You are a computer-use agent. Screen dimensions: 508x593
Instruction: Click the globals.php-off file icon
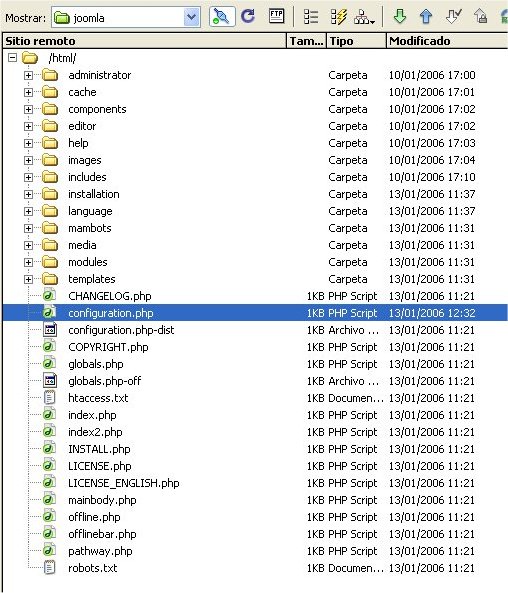click(x=50, y=380)
